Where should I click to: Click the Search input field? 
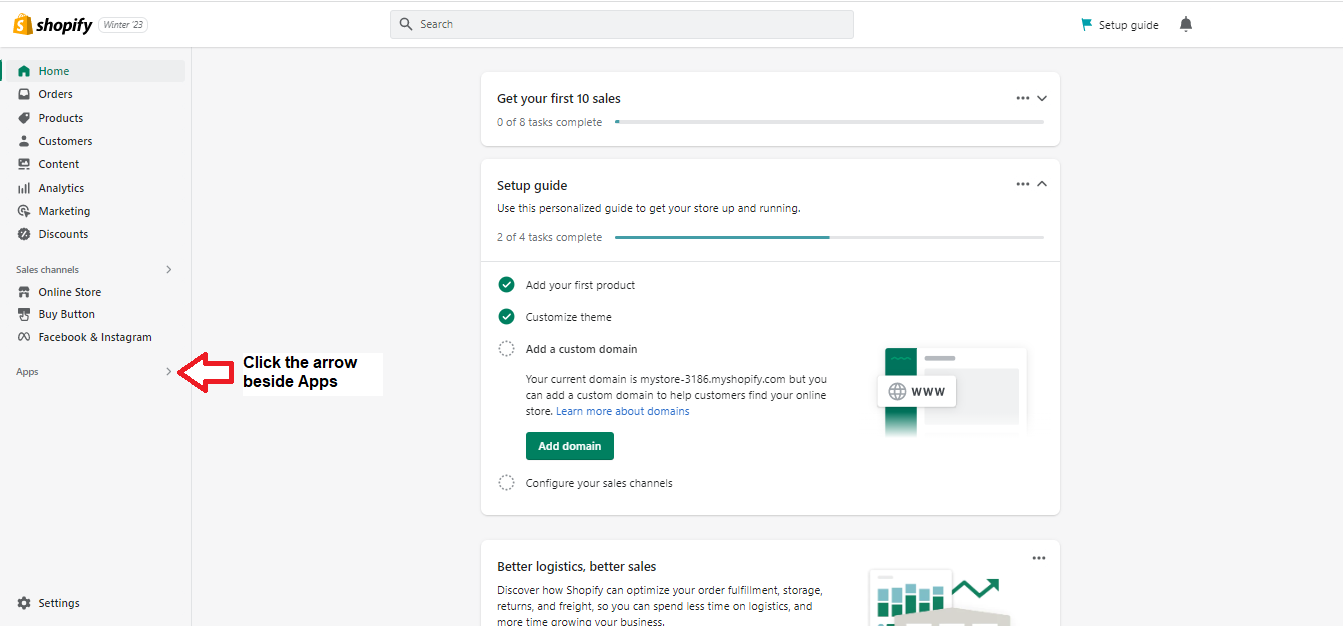tap(622, 24)
